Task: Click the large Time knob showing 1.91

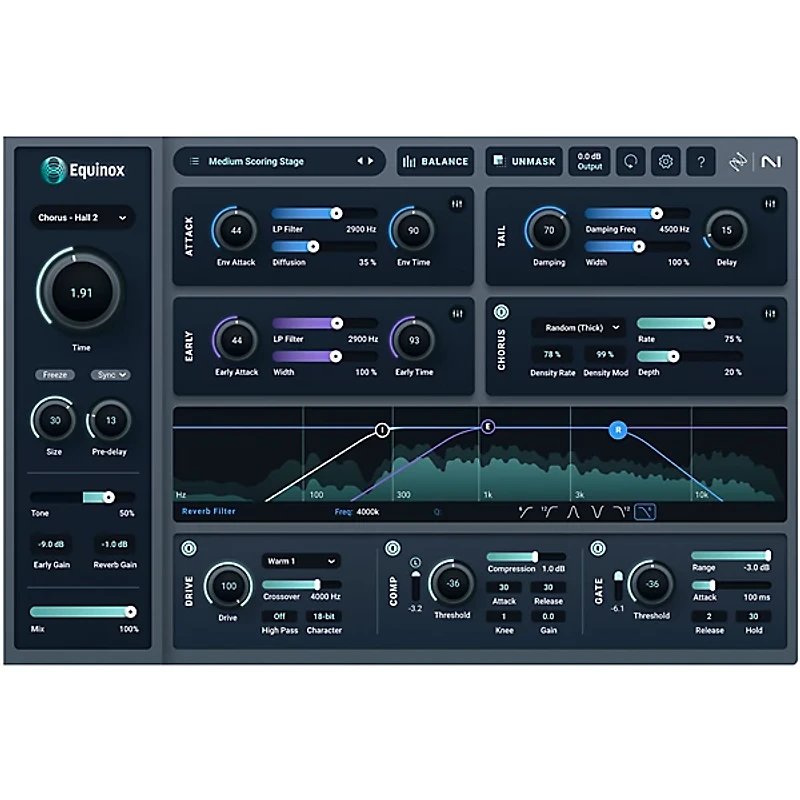Action: pyautogui.click(x=81, y=292)
